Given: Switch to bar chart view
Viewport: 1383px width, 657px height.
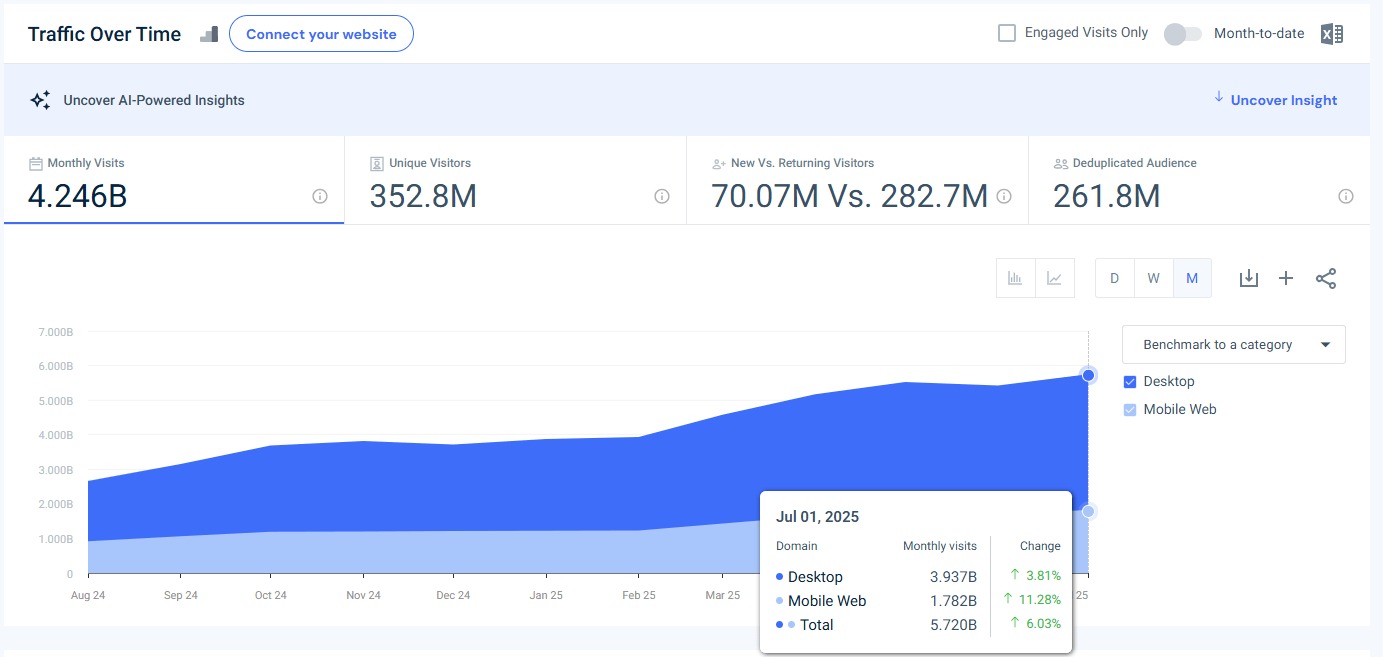Looking at the screenshot, I should (x=1015, y=278).
